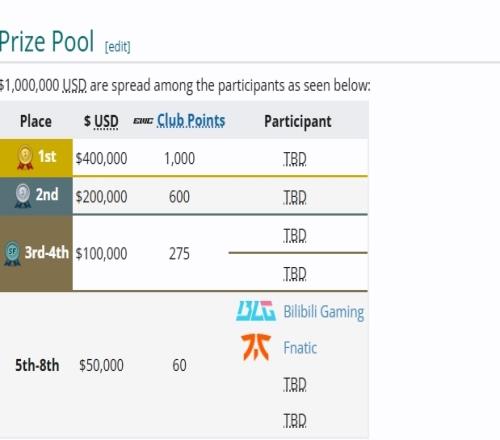Click USD in the prize pool description
Screen dimensions: 500x440
(75, 86)
